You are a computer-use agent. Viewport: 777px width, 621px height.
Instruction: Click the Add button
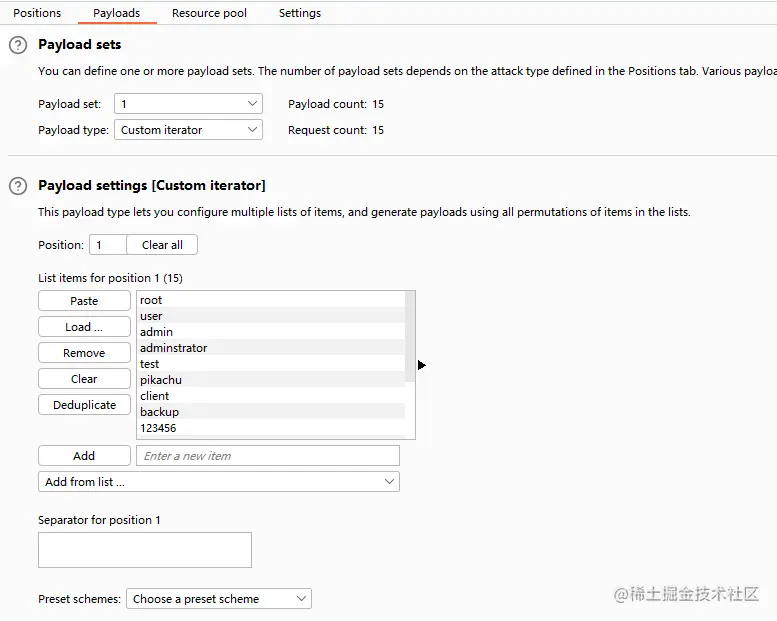point(84,456)
